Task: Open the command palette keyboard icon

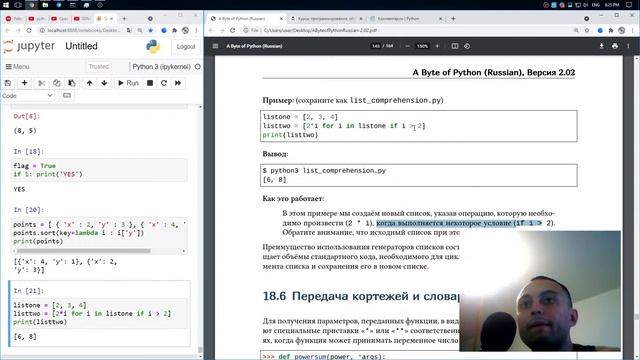Action: point(67,96)
